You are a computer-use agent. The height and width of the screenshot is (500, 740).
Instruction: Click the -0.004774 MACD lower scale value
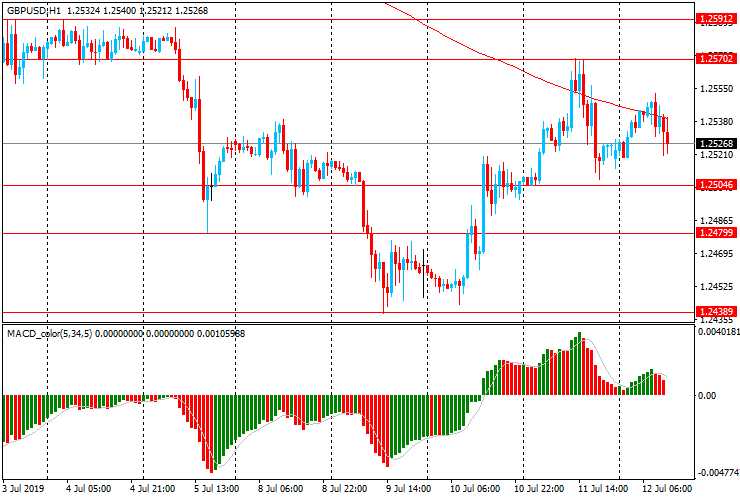click(718, 473)
